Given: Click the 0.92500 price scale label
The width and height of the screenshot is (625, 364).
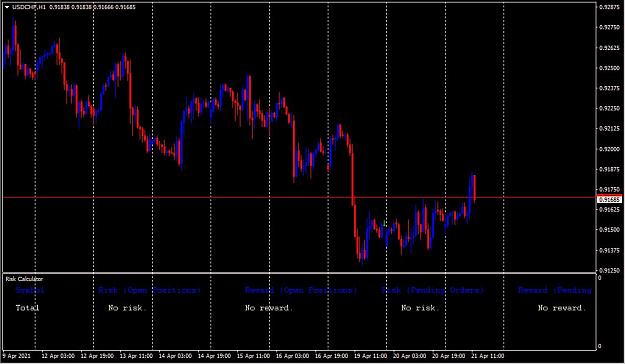Looking at the screenshot, I should 610,68.
